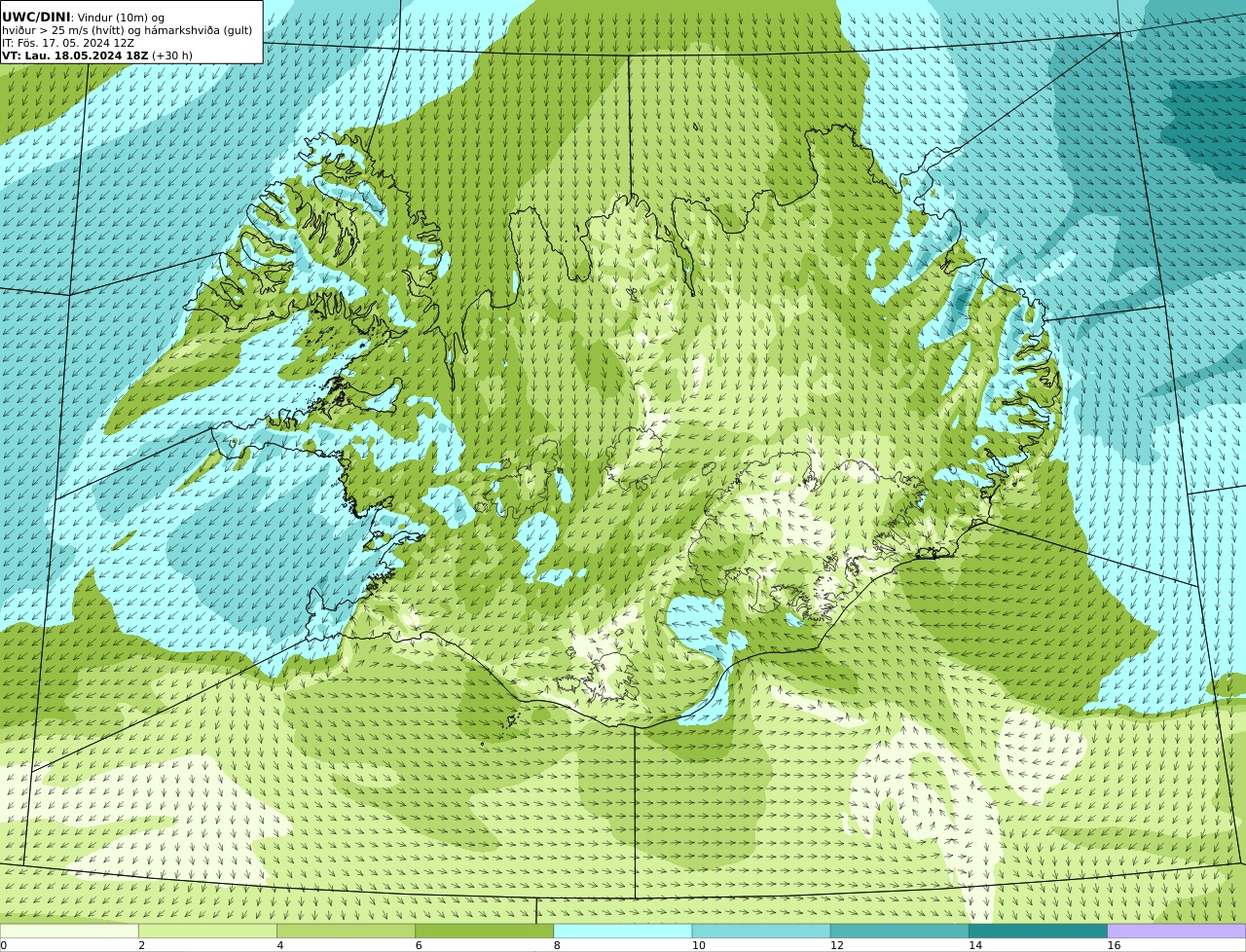Click the legend scale label '8'
Screen dimensions: 1246x952
pos(557,945)
